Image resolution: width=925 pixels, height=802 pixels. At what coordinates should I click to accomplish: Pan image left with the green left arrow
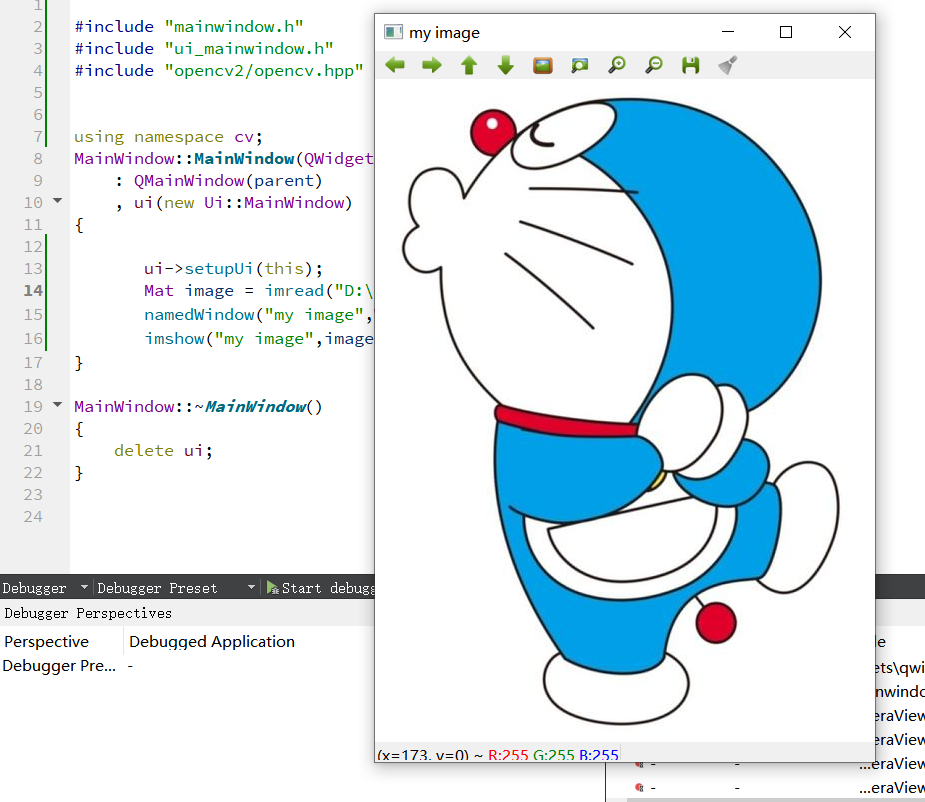click(x=395, y=65)
